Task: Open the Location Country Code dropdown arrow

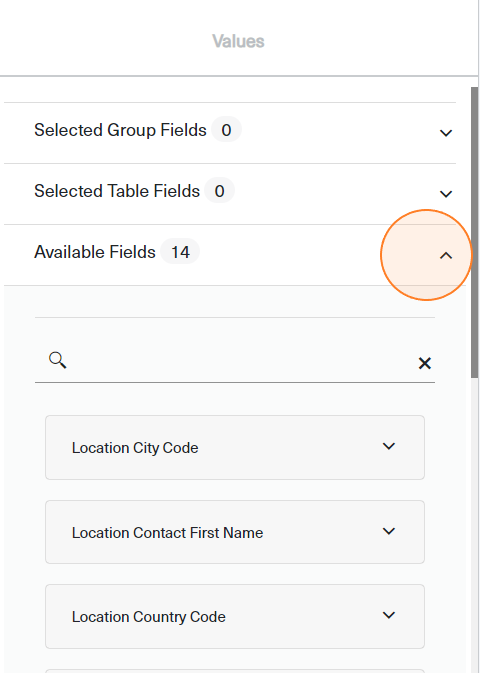Action: click(389, 615)
